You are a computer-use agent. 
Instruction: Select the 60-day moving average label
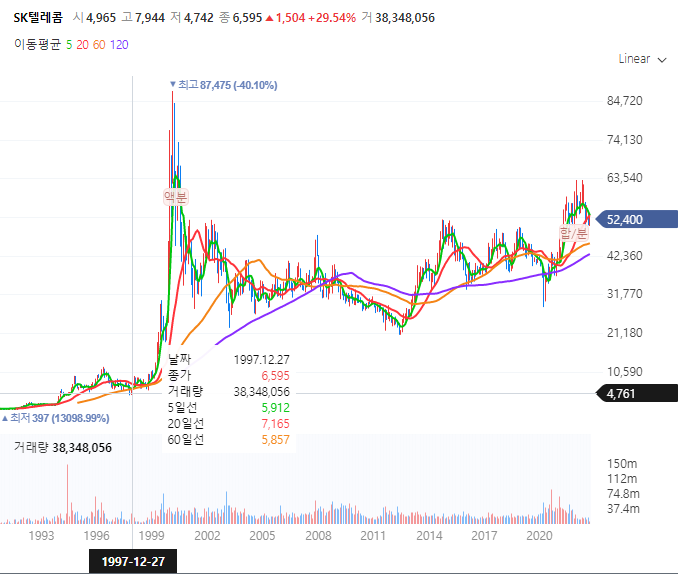pyautogui.click(x=99, y=45)
